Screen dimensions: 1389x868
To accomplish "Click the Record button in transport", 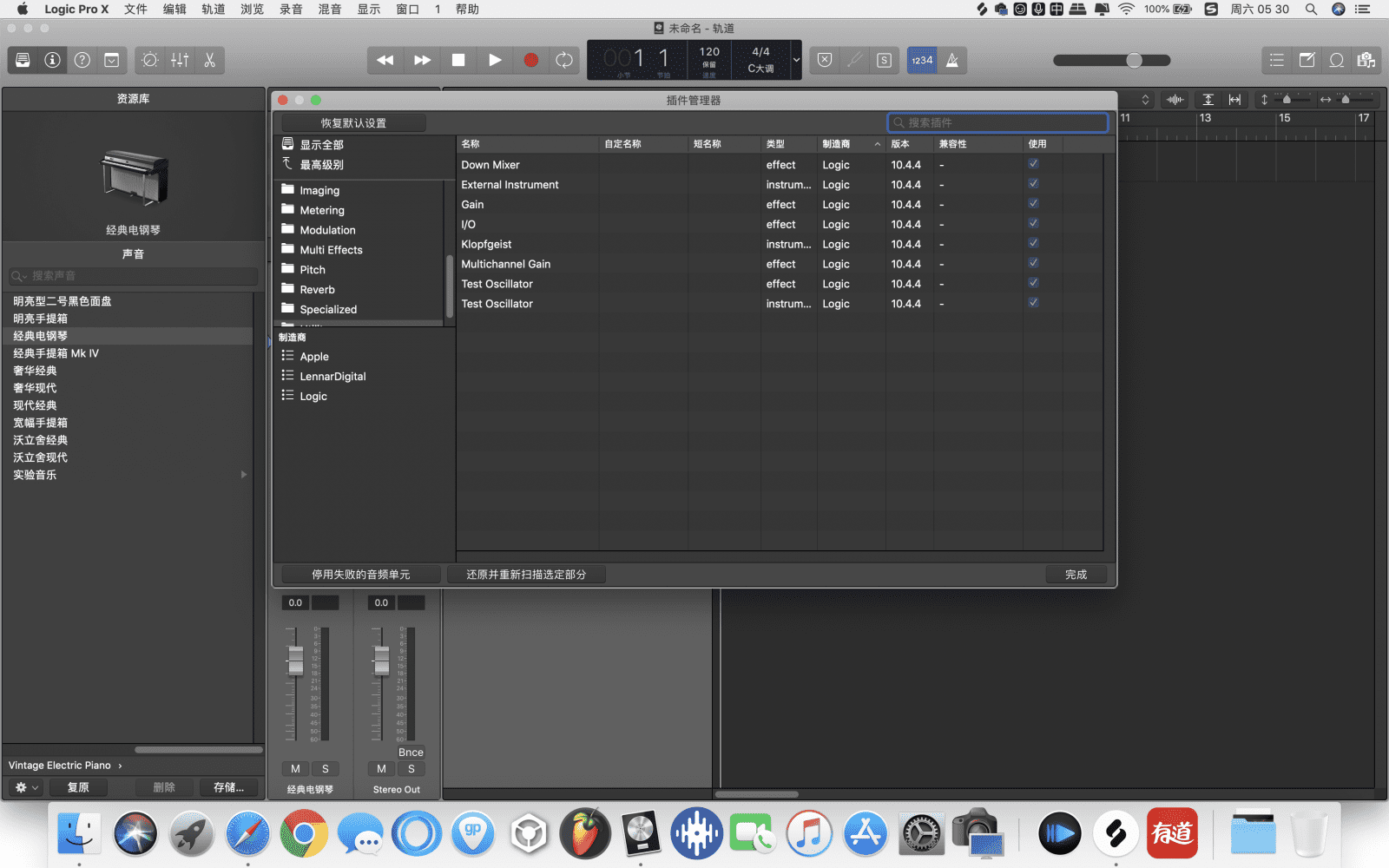I will coord(530,60).
